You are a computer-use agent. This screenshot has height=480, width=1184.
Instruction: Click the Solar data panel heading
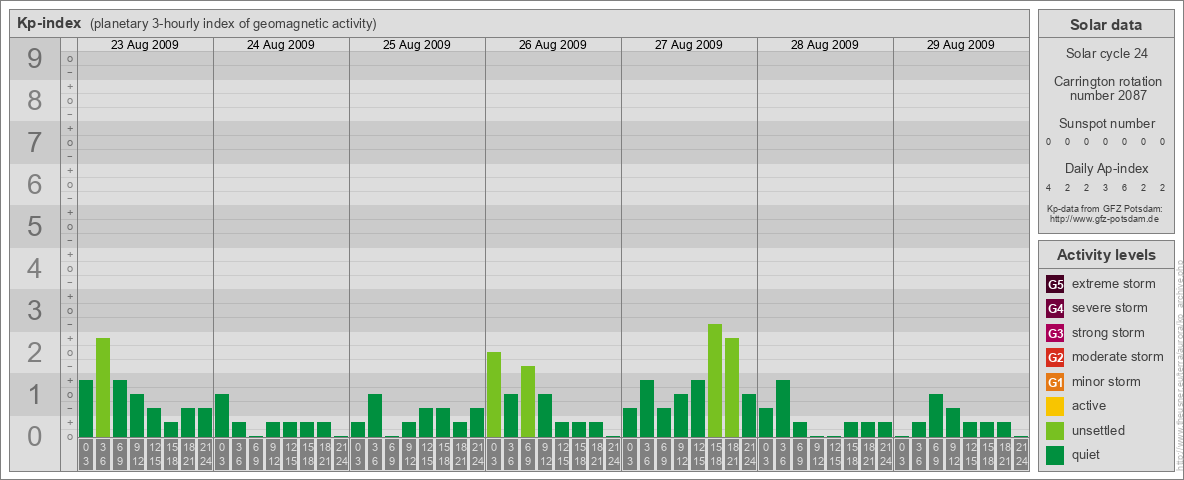coord(1105,25)
